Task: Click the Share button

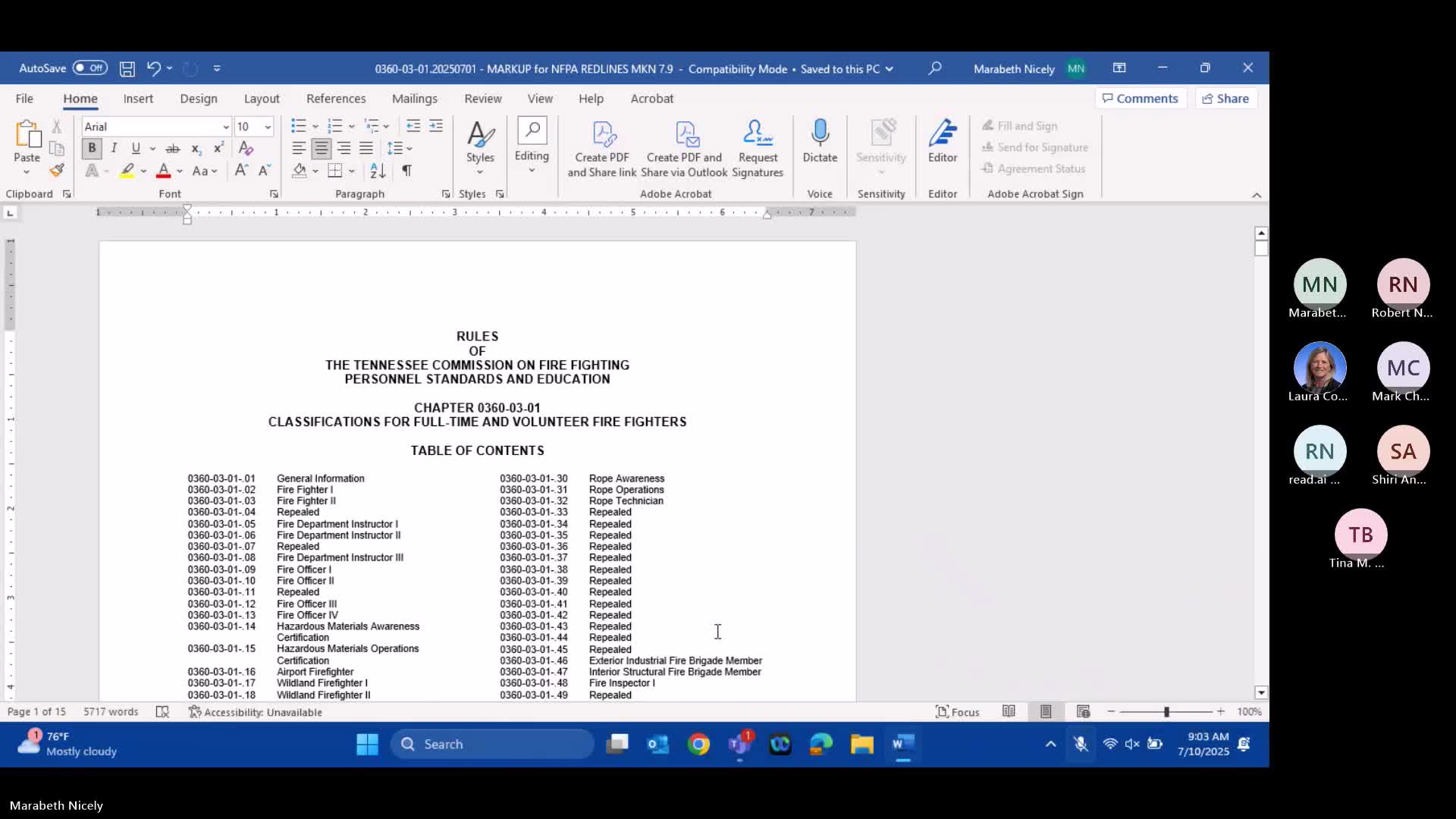Action: click(x=1226, y=99)
